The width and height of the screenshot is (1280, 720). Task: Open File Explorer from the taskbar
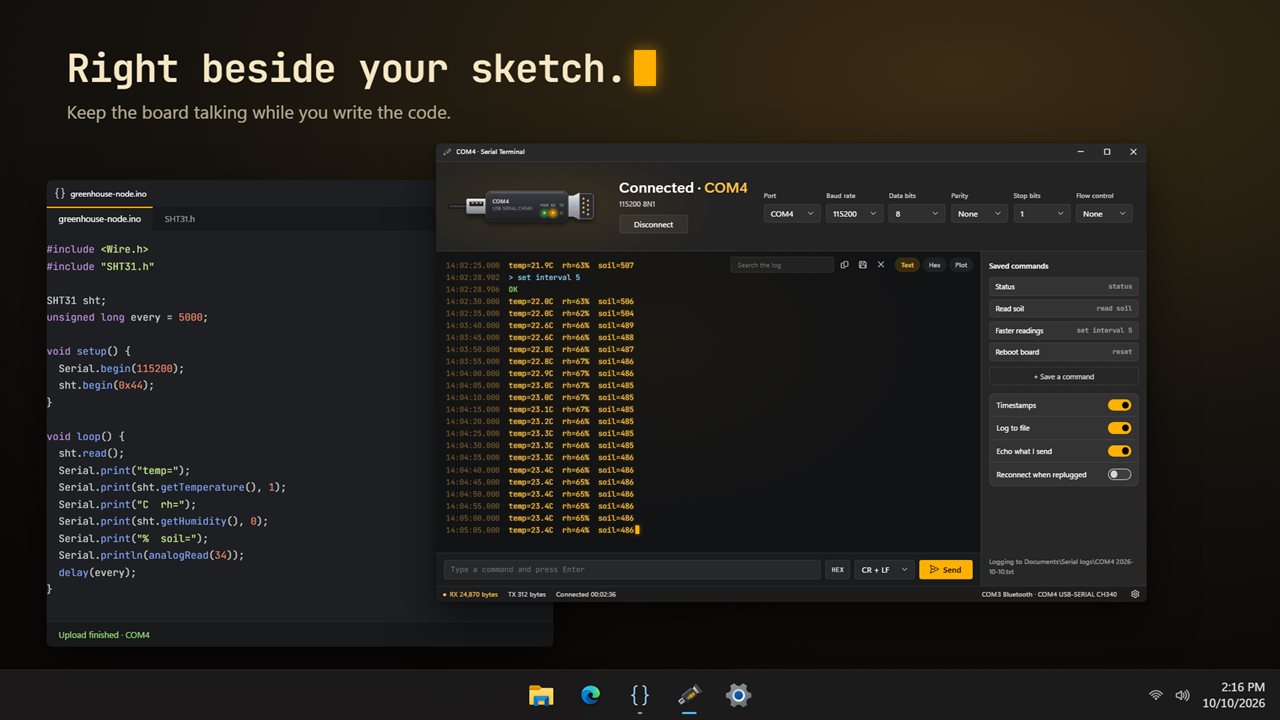pos(541,695)
